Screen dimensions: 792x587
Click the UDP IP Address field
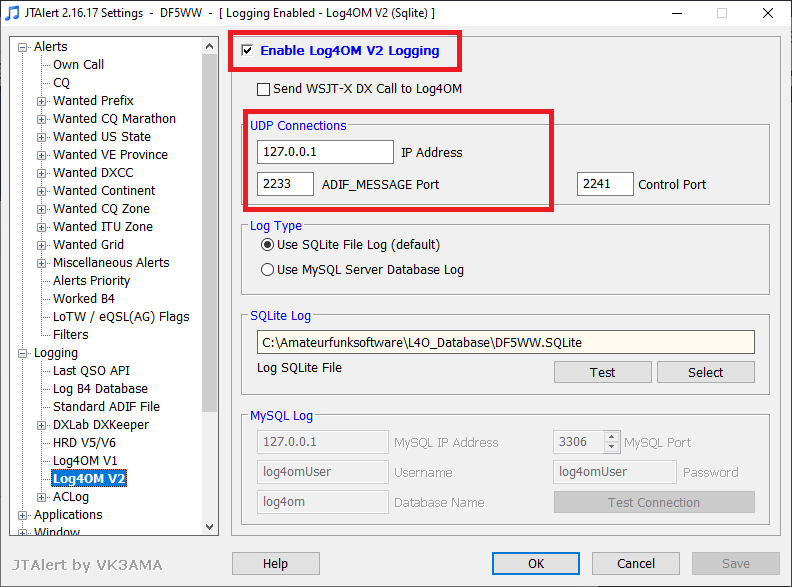[x=325, y=152]
